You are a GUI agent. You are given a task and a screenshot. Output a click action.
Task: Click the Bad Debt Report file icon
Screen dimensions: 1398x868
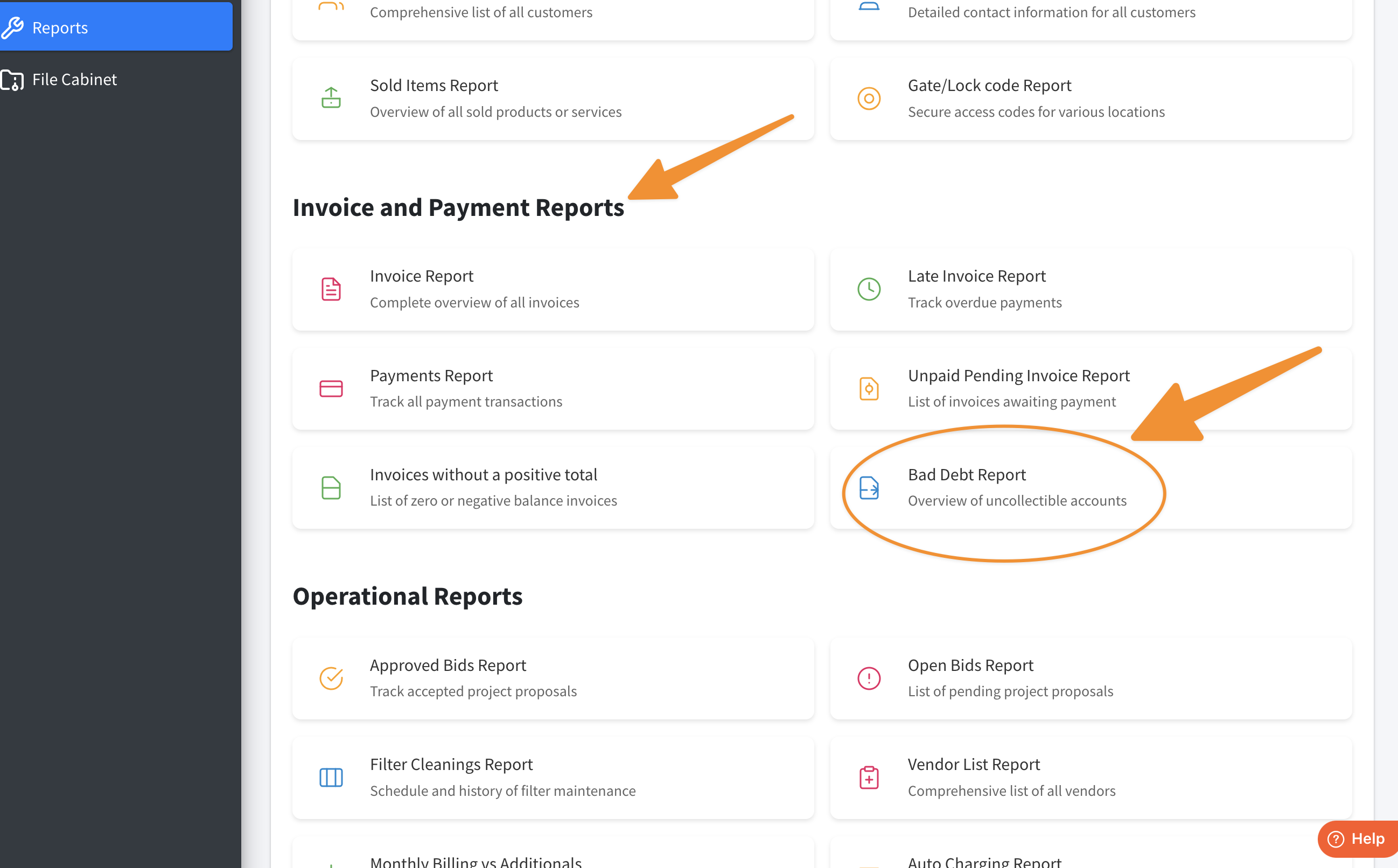coord(869,488)
